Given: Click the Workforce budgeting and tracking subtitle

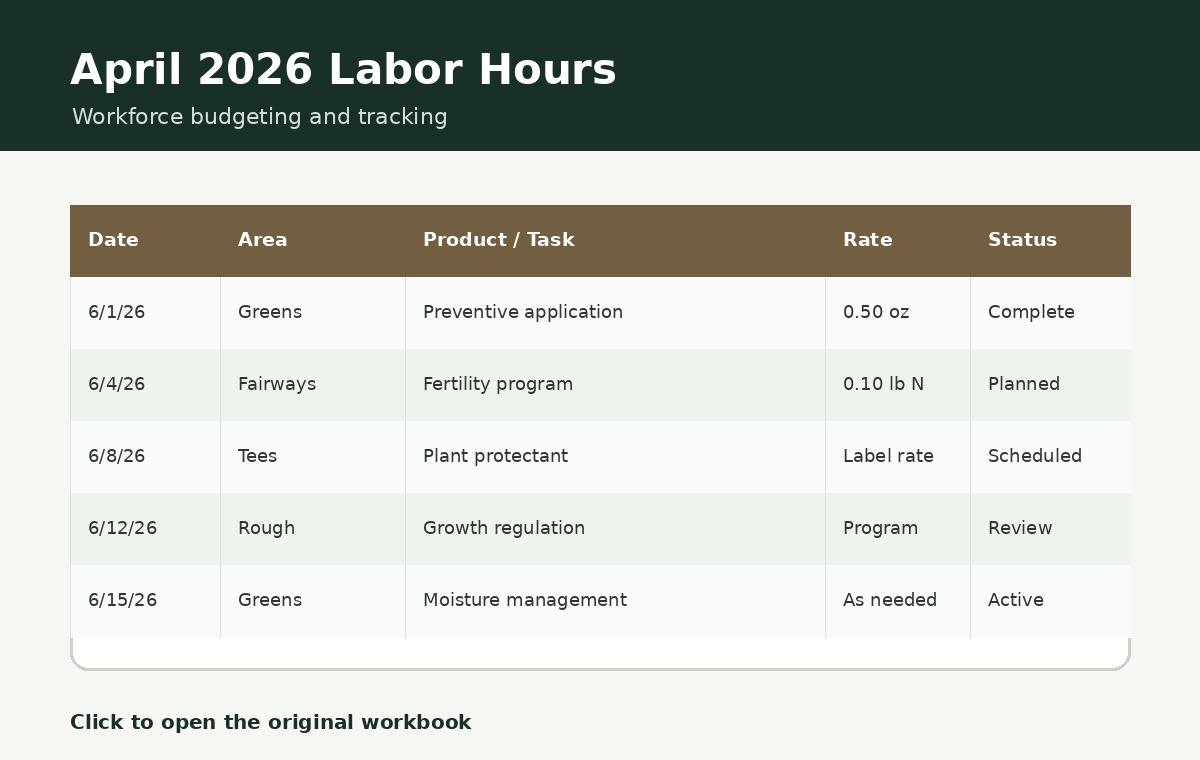Looking at the screenshot, I should pyautogui.click(x=260, y=117).
